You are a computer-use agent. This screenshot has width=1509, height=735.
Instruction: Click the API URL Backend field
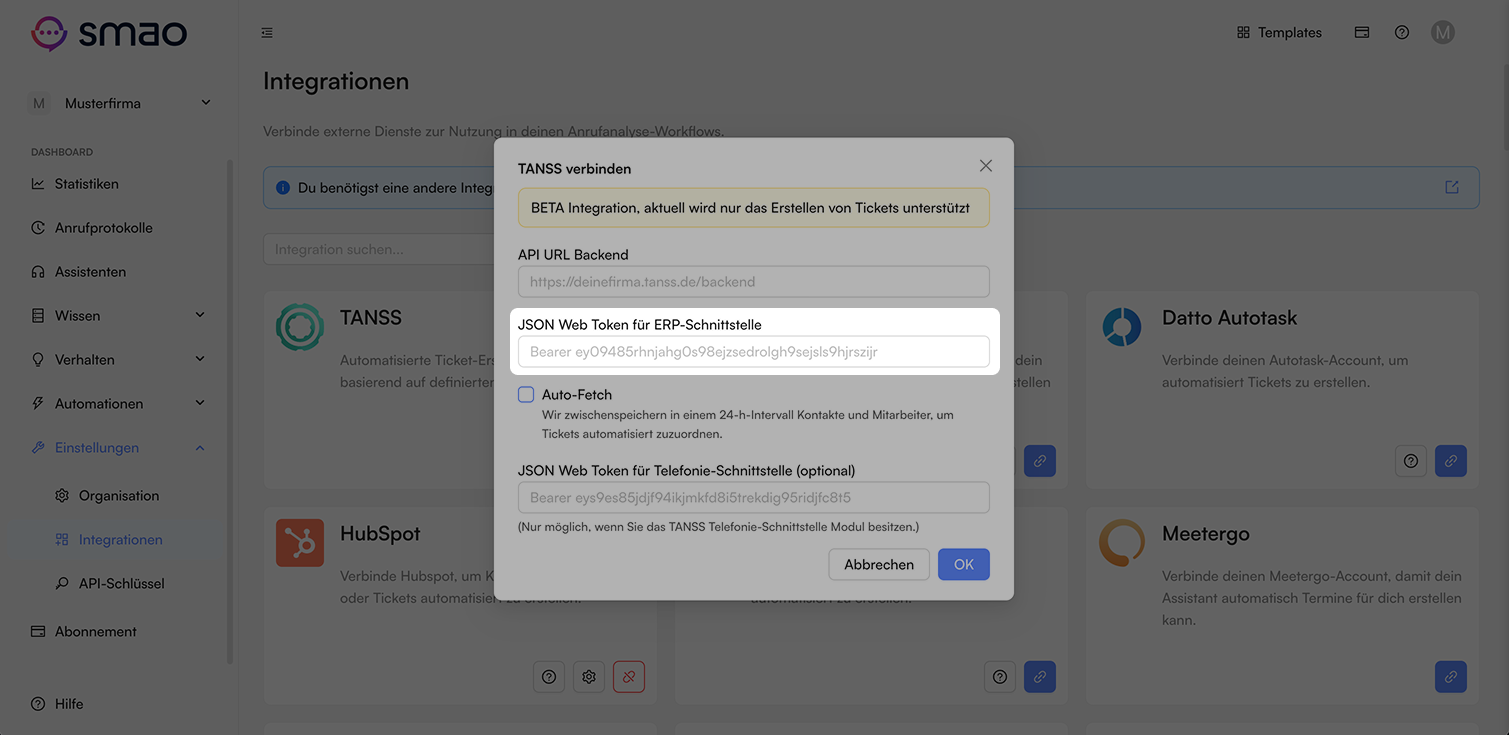(x=754, y=282)
